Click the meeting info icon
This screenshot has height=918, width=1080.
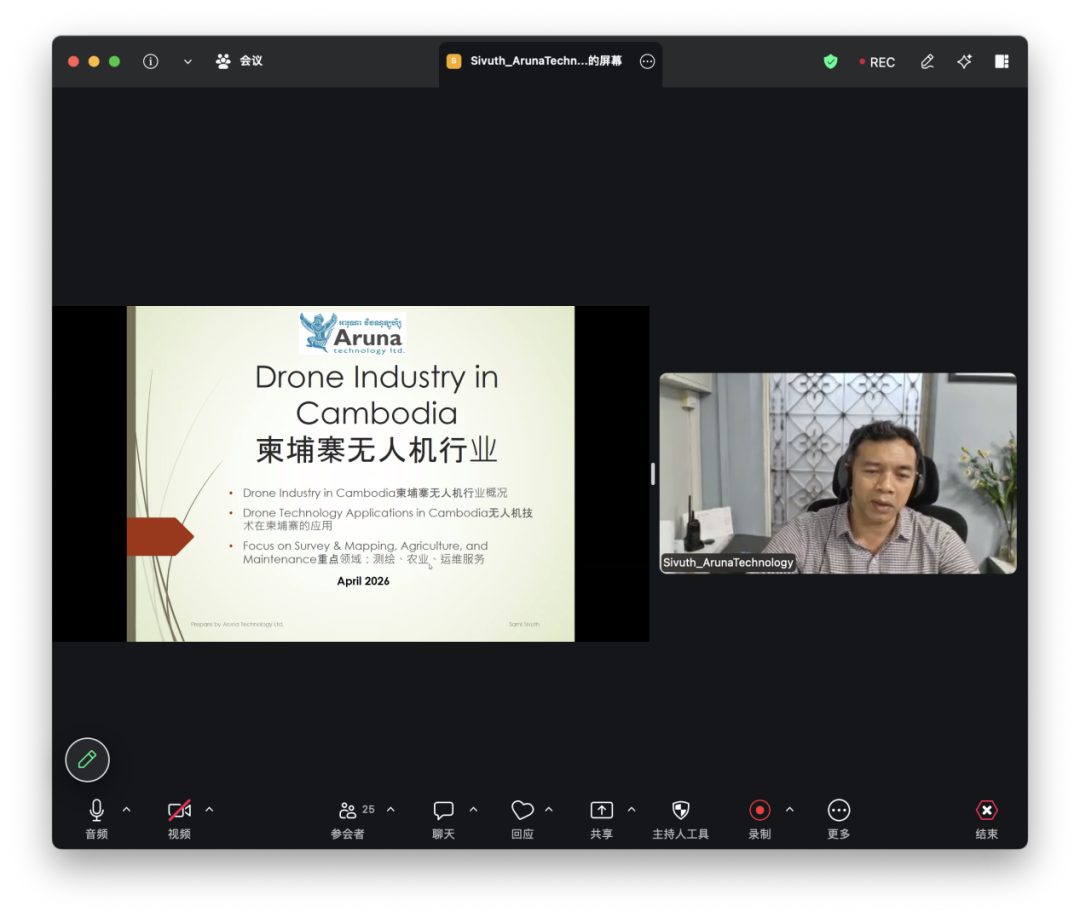click(151, 61)
